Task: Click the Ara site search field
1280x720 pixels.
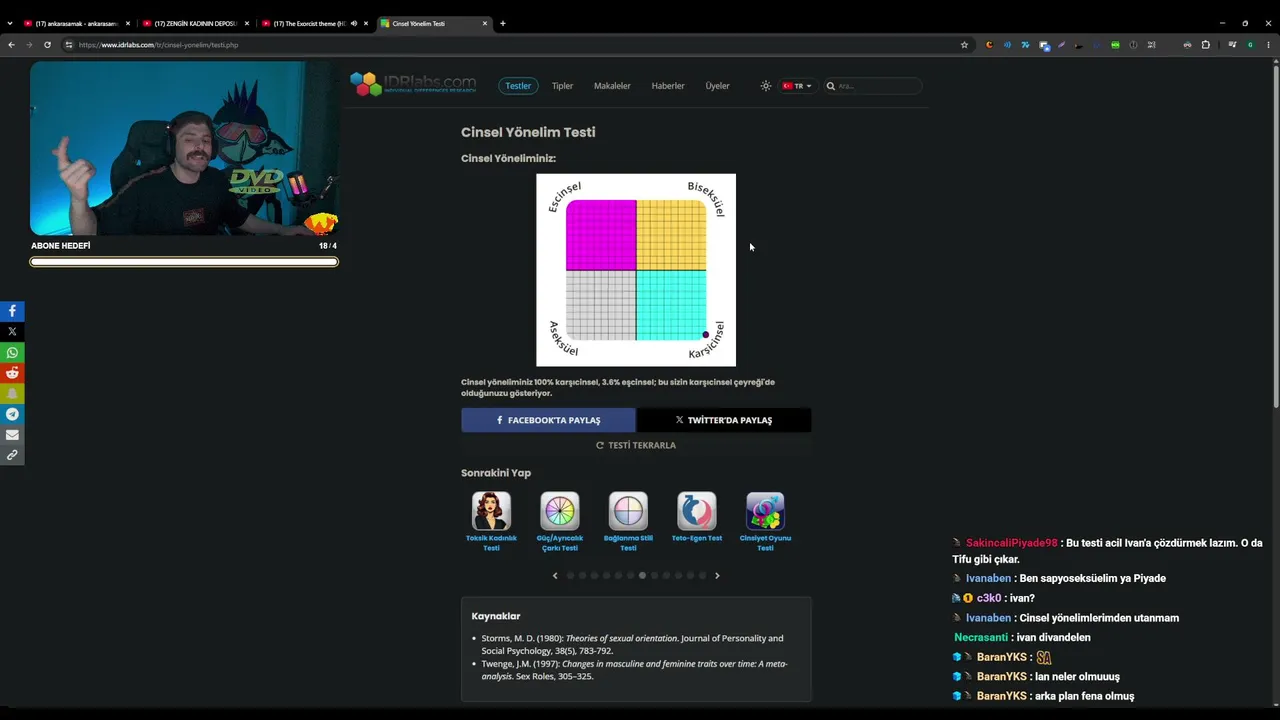Action: pos(875,86)
